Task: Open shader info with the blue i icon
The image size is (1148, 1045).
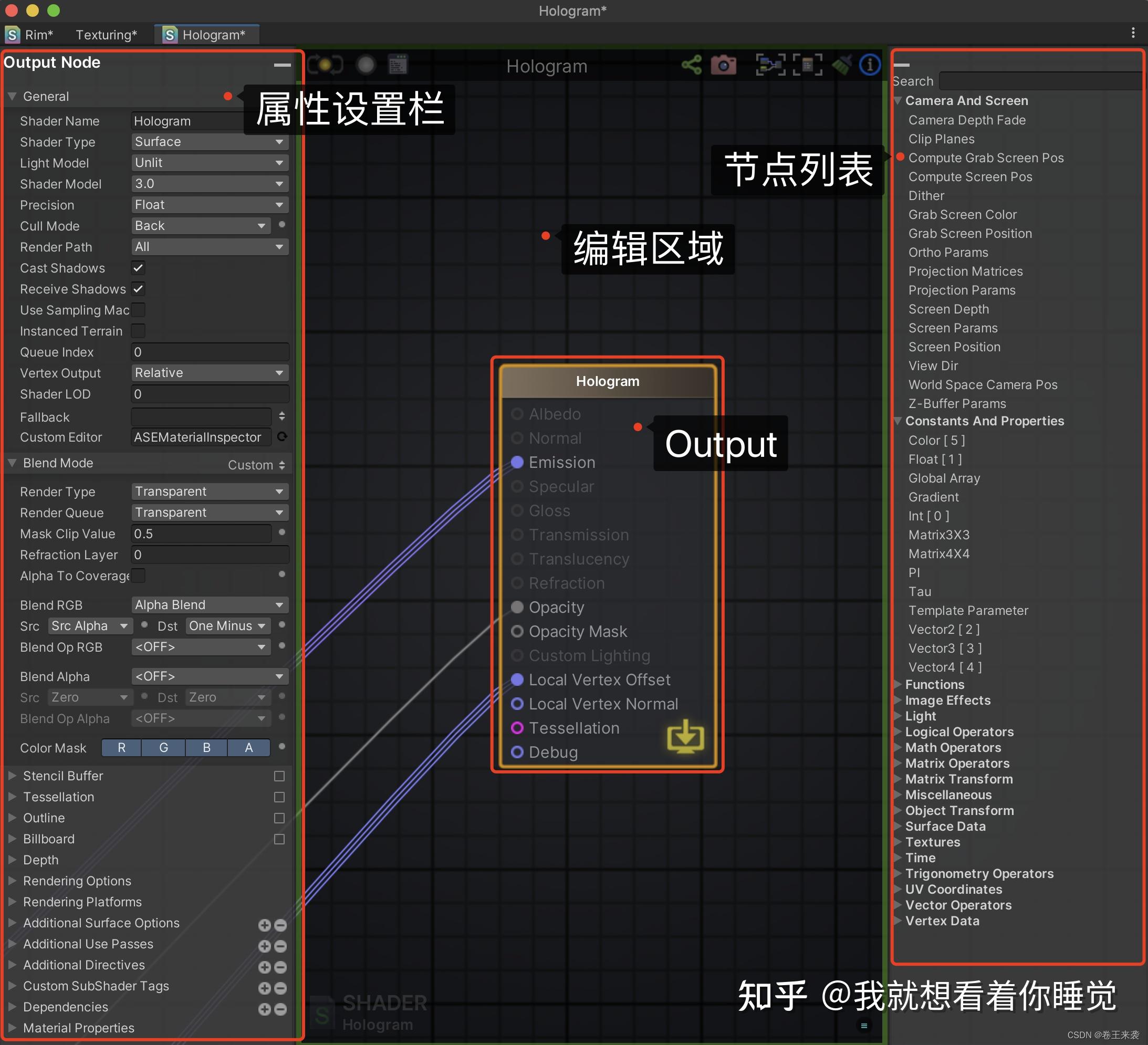Action: pos(870,65)
